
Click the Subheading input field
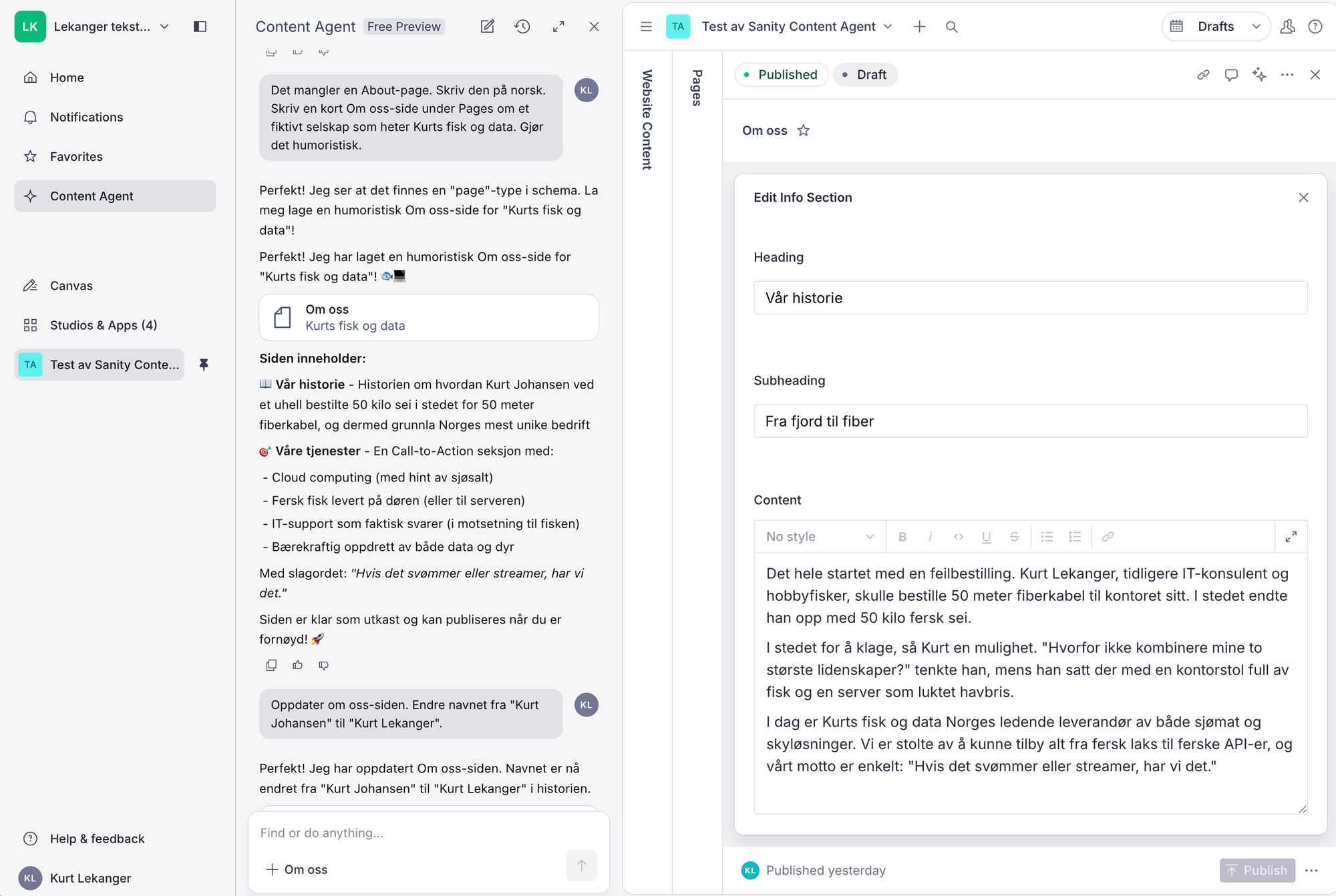(x=1030, y=421)
